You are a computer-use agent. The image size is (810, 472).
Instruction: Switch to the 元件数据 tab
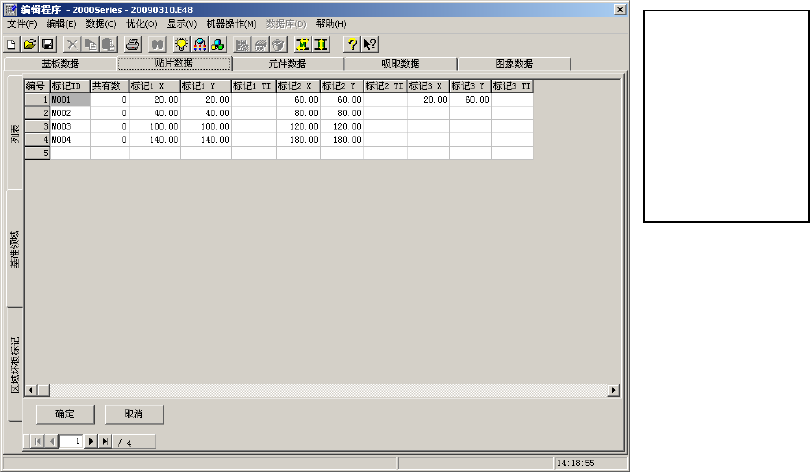click(287, 63)
